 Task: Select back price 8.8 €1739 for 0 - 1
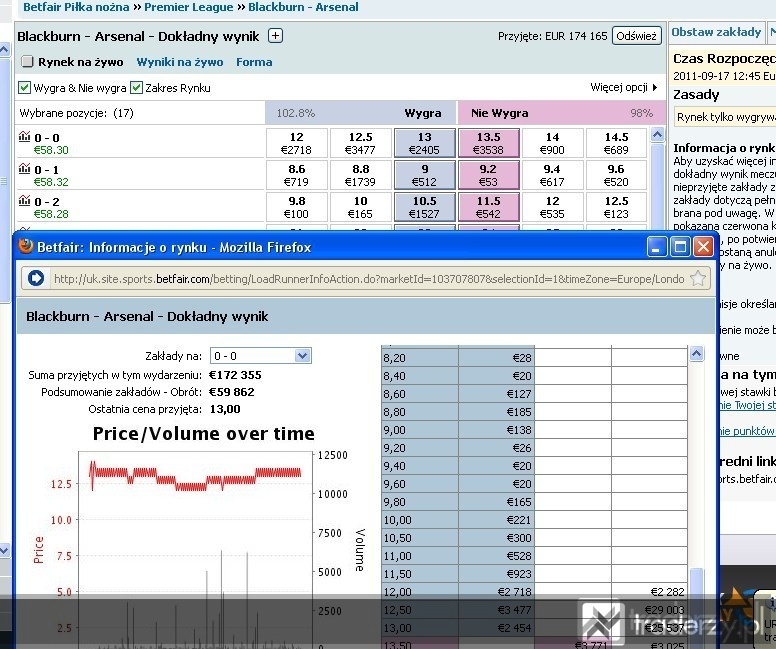pos(360,175)
